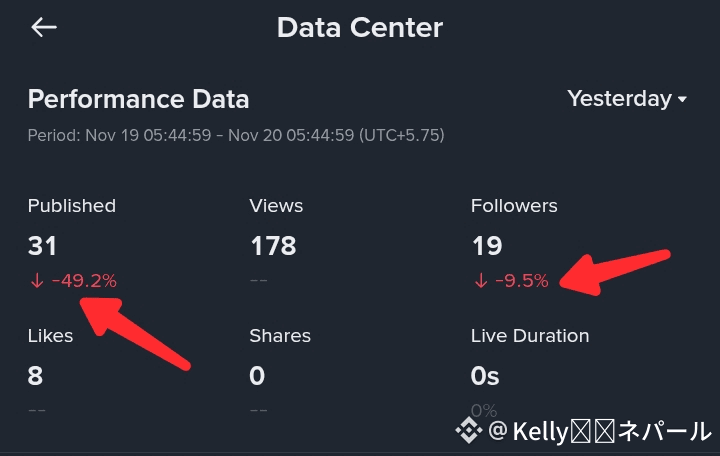Click the Binance logo watermark icon

(x=468, y=431)
